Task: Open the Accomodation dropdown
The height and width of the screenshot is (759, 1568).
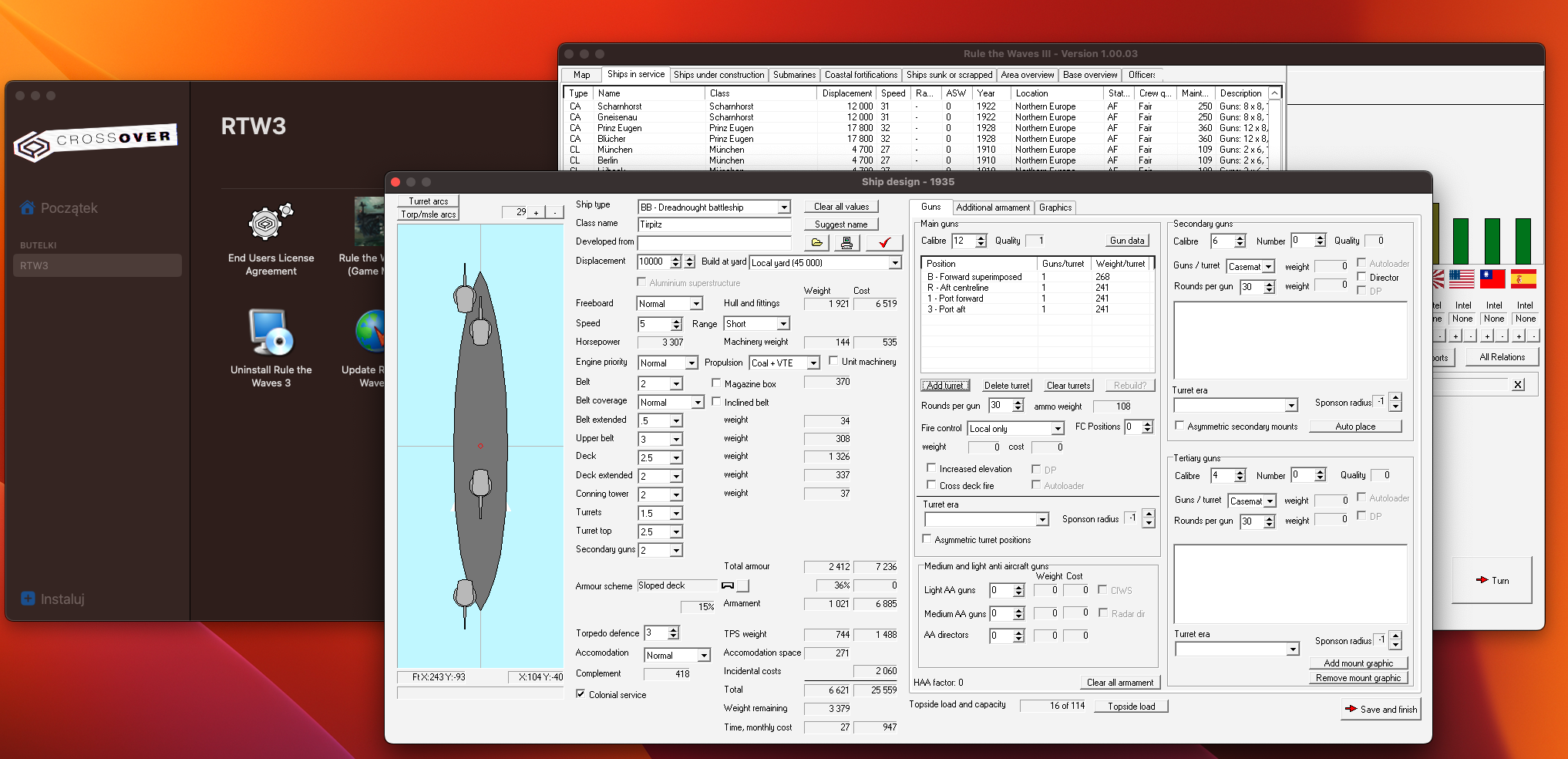Action: click(x=704, y=656)
